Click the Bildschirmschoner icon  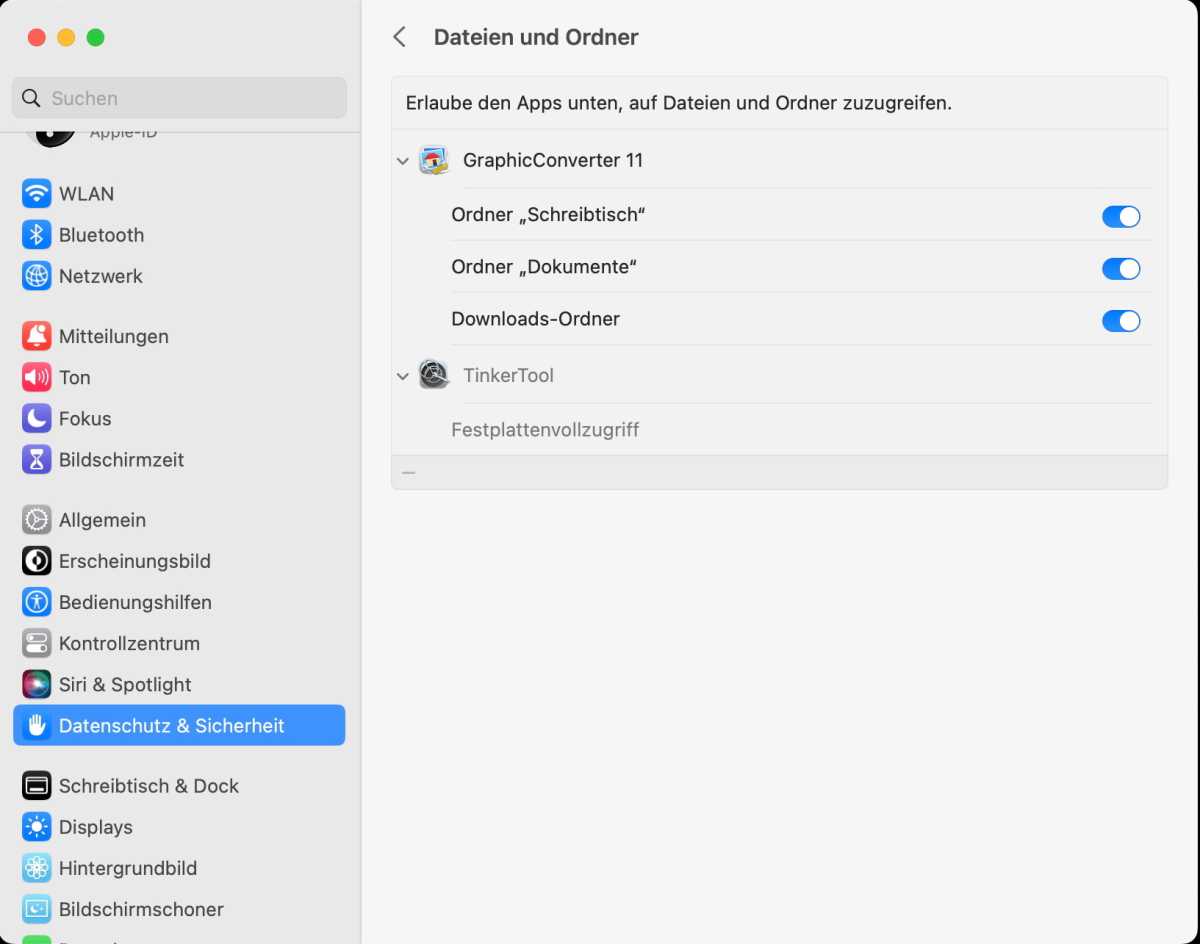[37, 909]
